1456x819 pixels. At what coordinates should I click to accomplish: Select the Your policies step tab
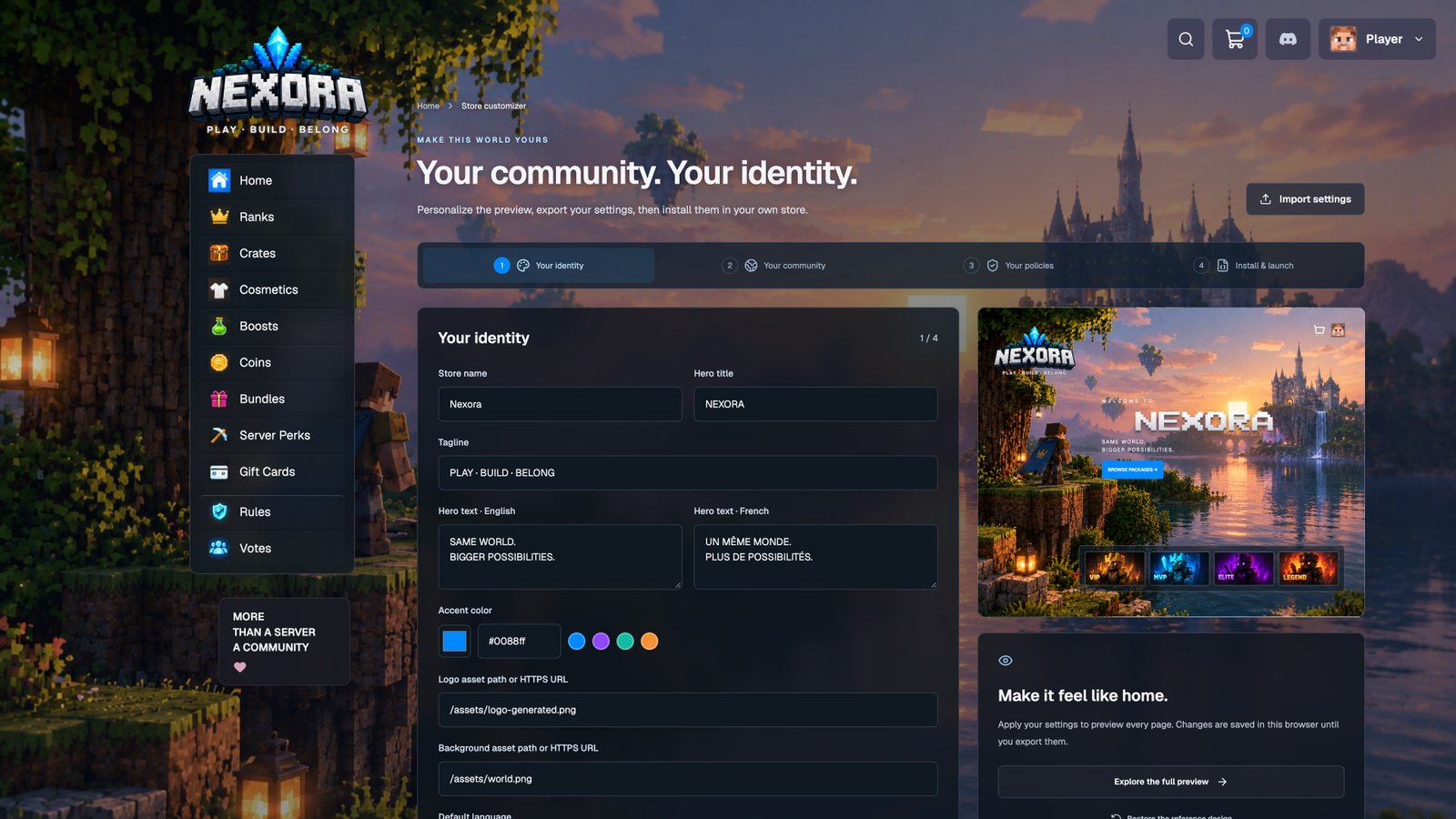1008,266
